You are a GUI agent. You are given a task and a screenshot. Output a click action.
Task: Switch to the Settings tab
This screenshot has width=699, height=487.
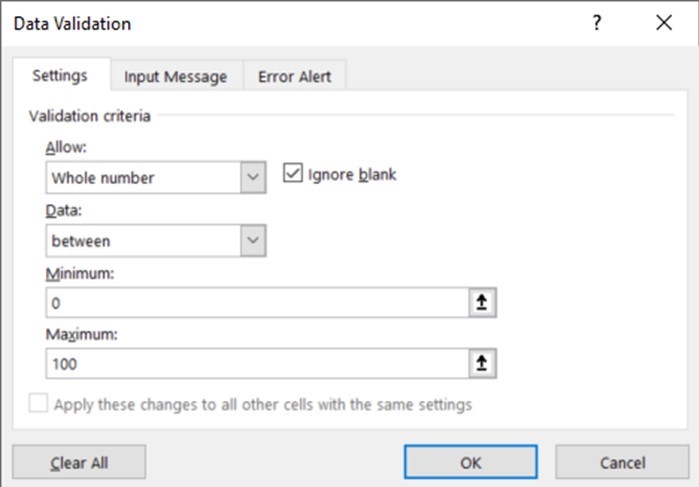coord(60,76)
